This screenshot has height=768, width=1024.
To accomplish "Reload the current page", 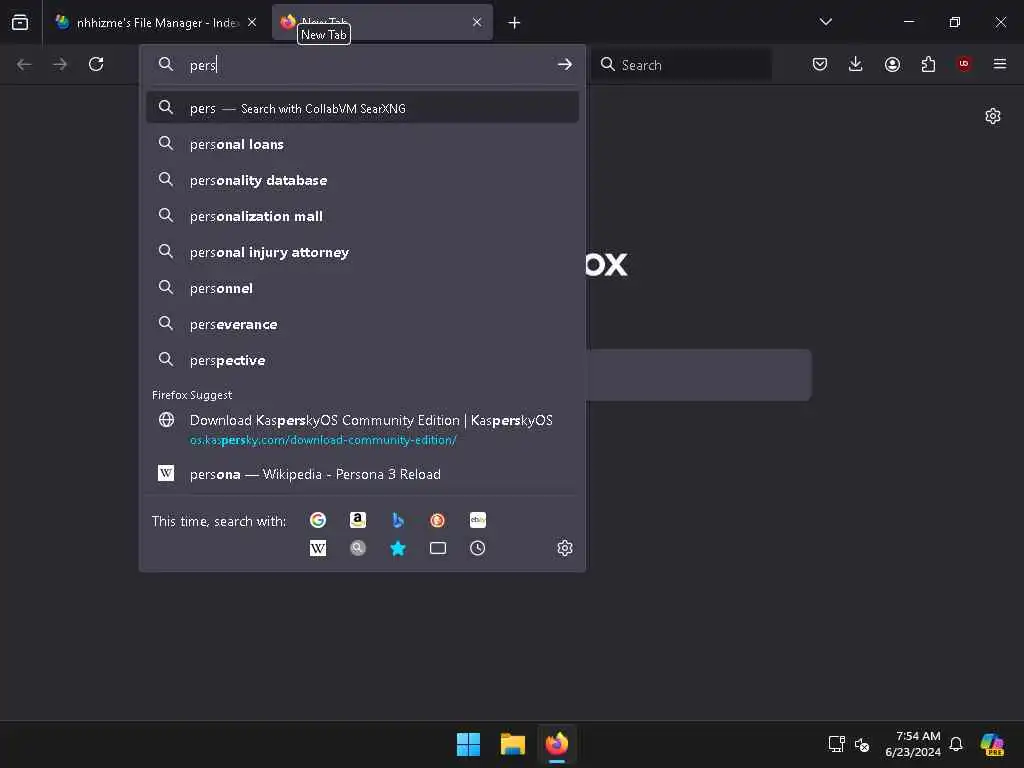I will [x=96, y=64].
